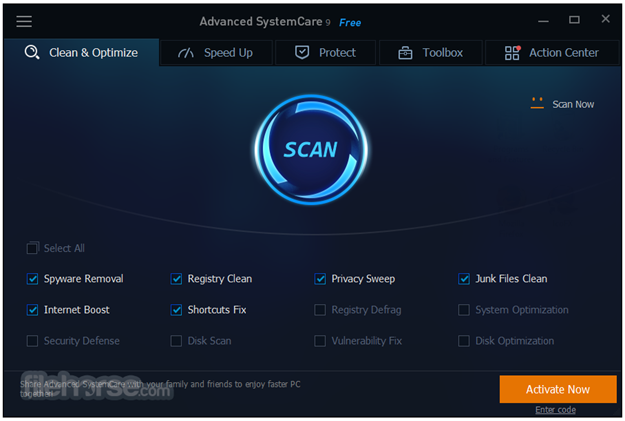This screenshot has height=421, width=625.
Task: Click the share with family and friends message
Action: pos(160,389)
